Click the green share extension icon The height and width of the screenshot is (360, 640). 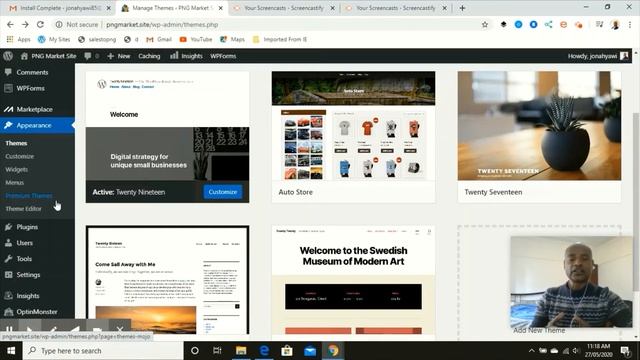point(548,24)
